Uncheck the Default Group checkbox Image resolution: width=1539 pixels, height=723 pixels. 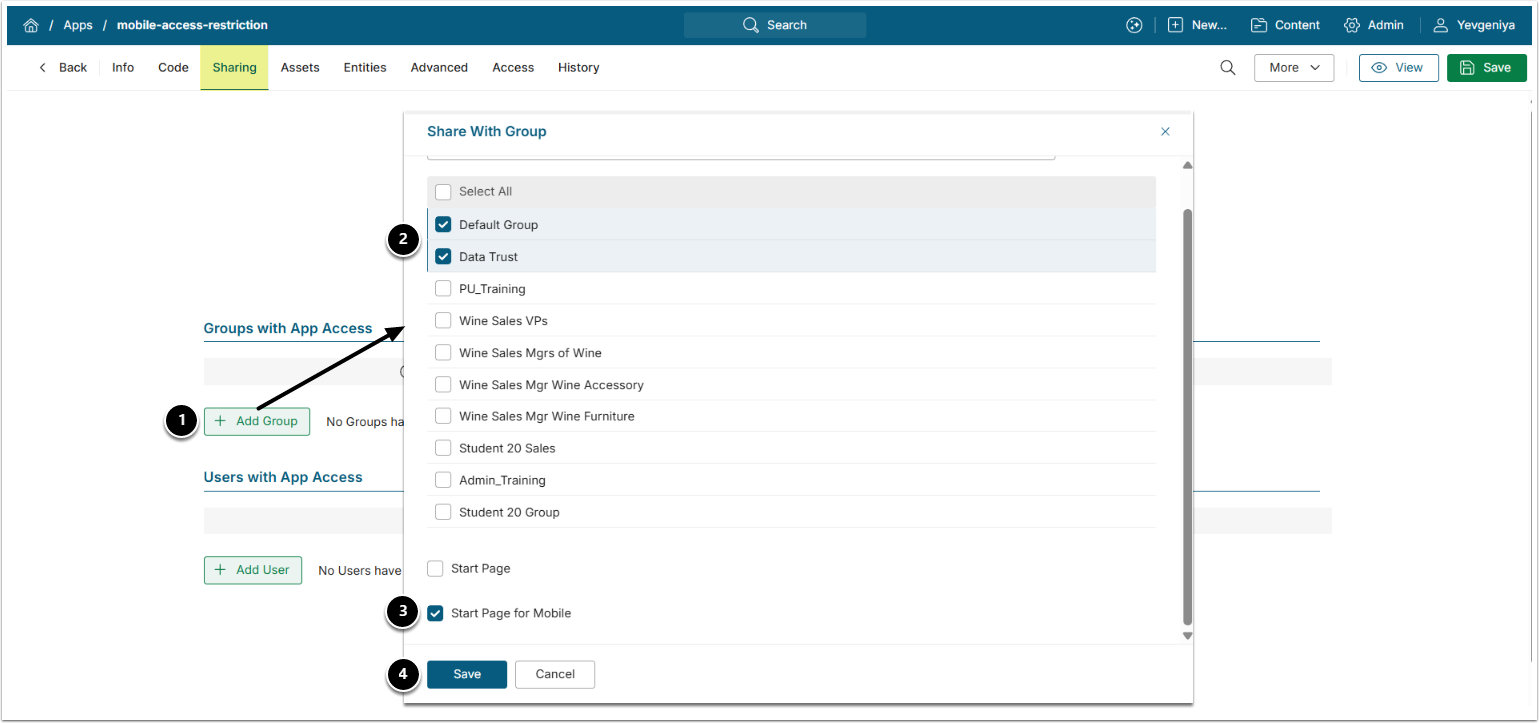point(443,225)
